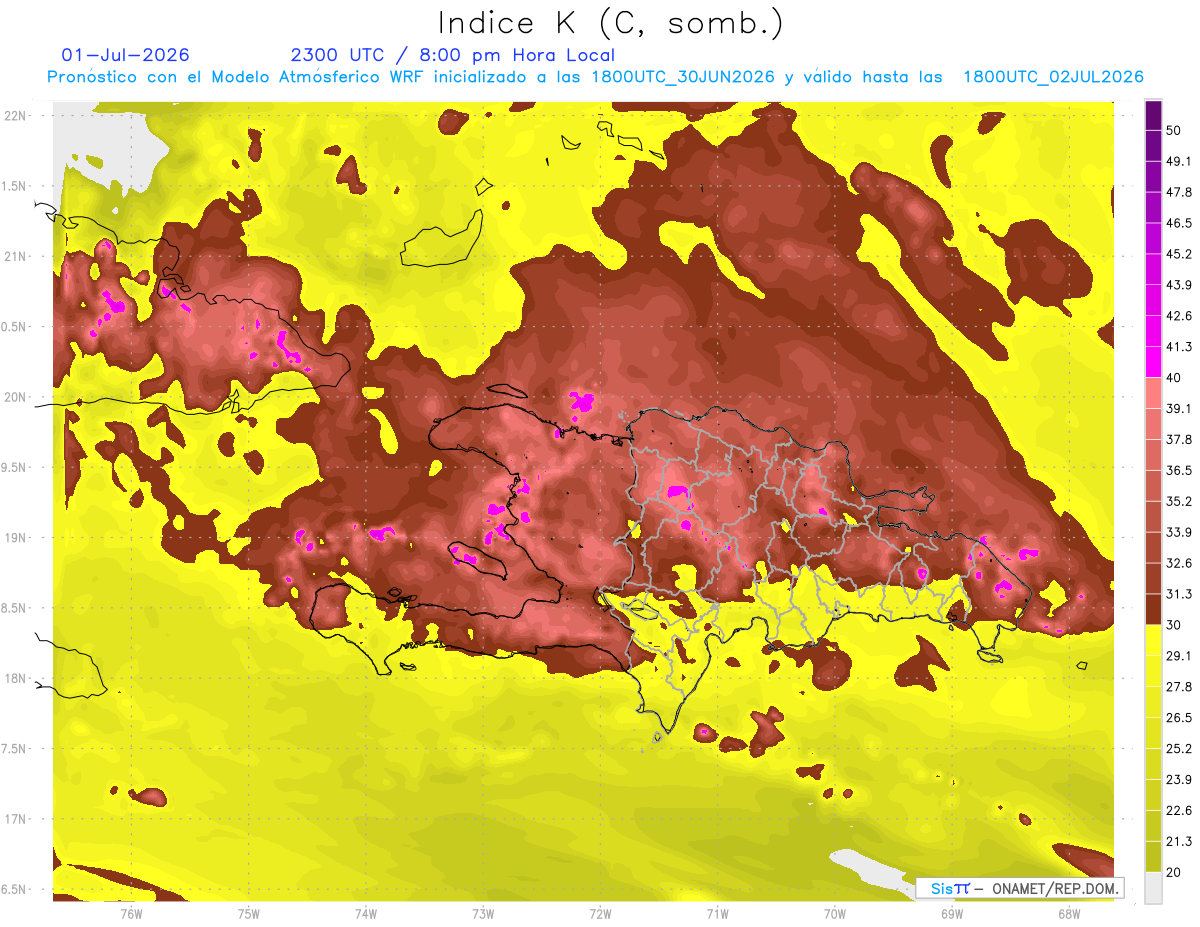Viewport: 1200px width, 927px height.
Task: Select the '01-Jul-2026' date text
Action: [125, 55]
